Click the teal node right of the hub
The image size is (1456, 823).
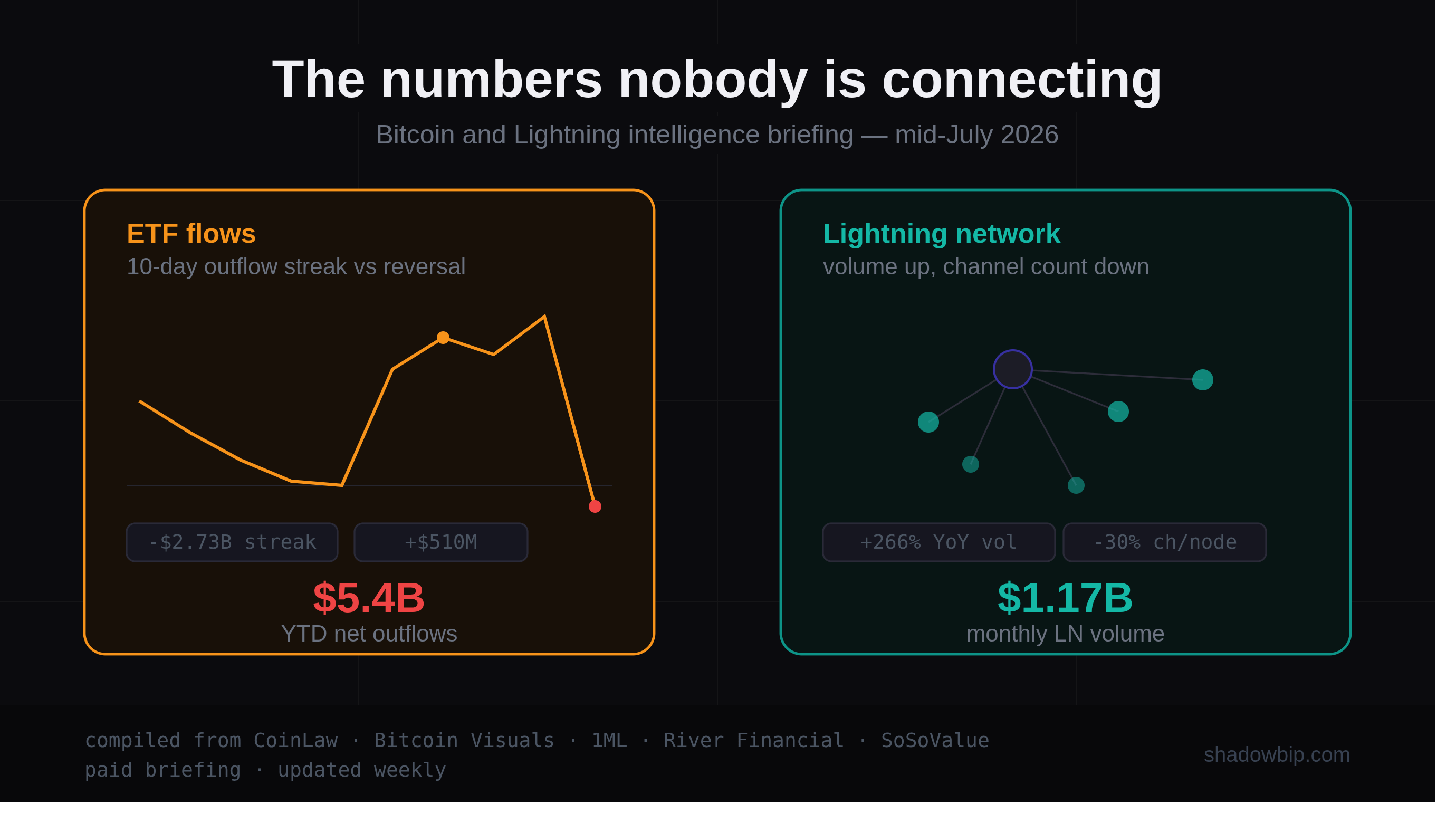(1118, 411)
